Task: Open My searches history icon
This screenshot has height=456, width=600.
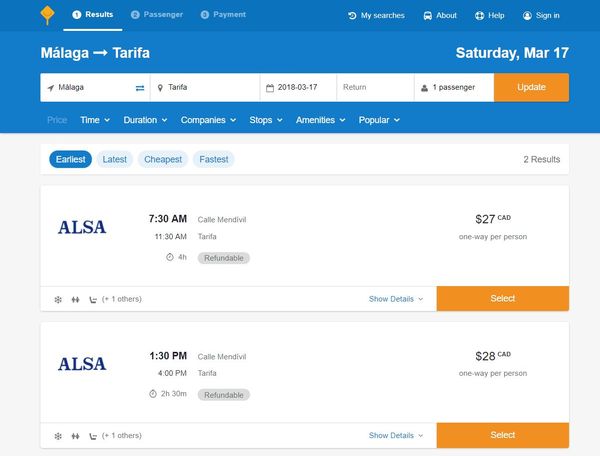Action: 352,16
